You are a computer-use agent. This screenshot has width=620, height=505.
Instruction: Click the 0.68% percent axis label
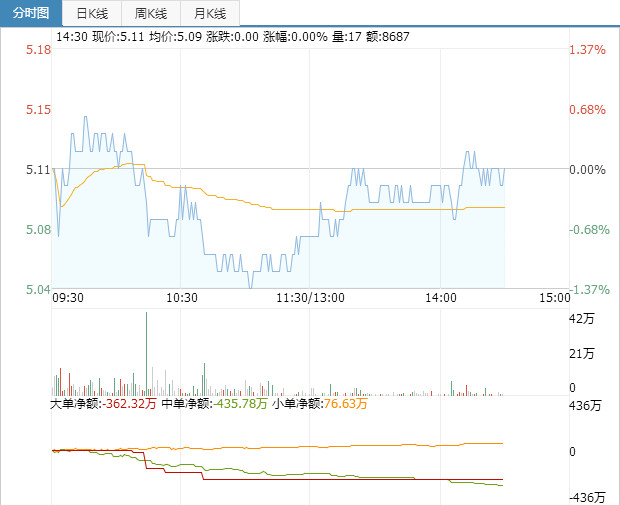(x=587, y=110)
